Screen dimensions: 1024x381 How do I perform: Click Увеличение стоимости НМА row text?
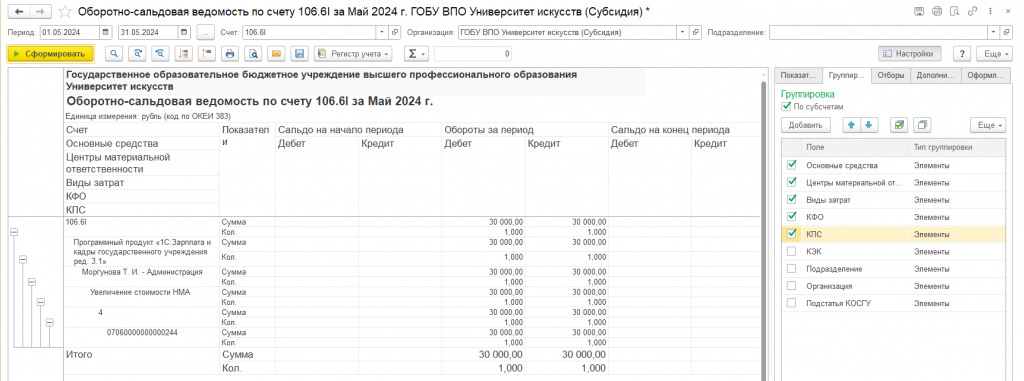140,292
